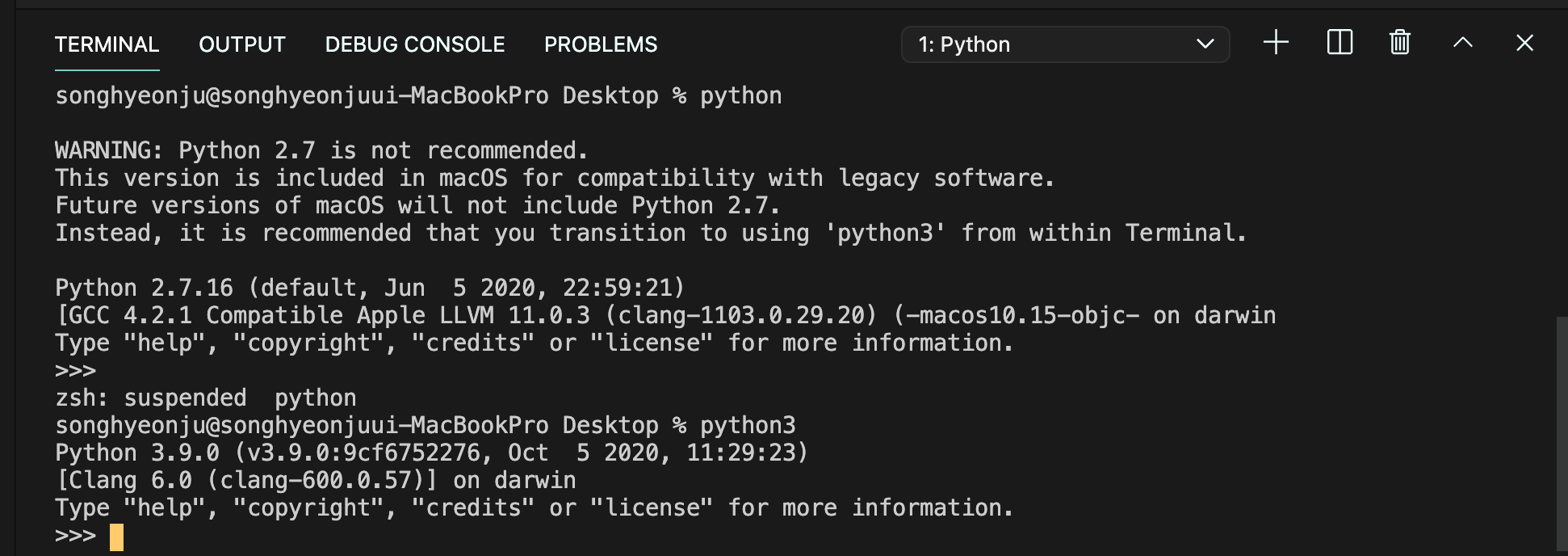Click '[GCC 4.2.1 Compatible Apple LLVM' line
Viewport: 1568px width, 556px height.
point(665,315)
